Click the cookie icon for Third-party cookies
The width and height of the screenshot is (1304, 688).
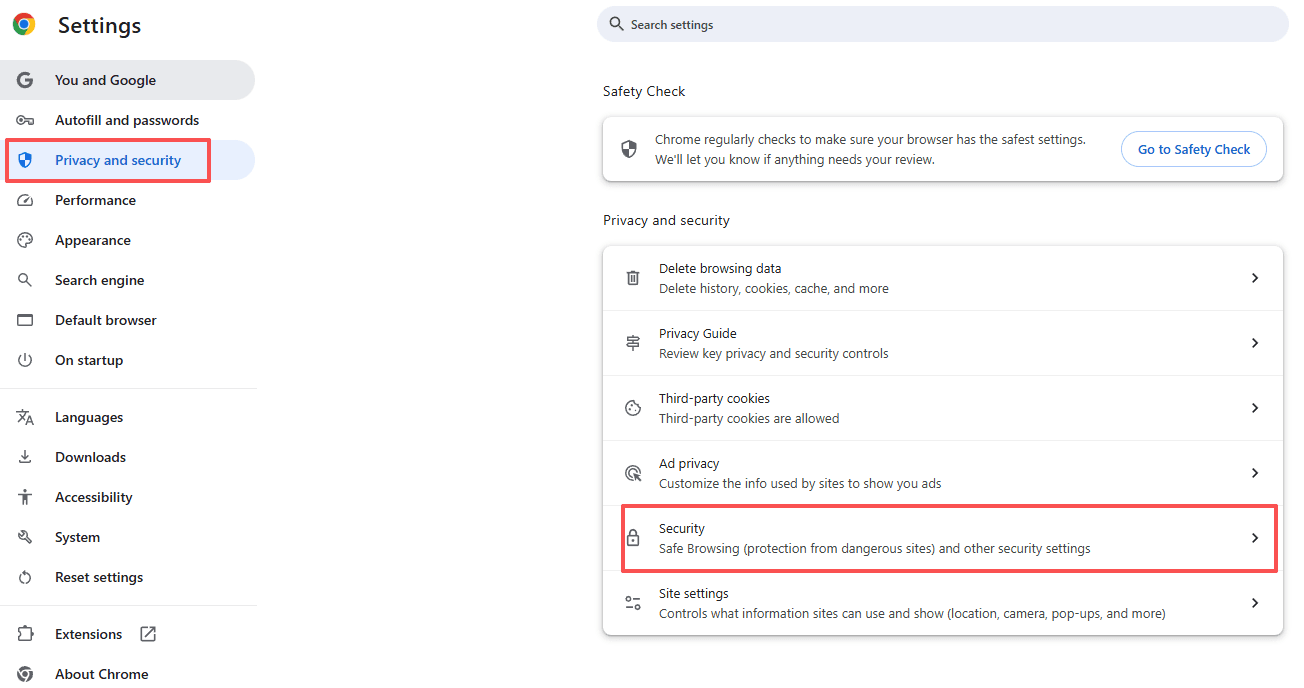click(x=633, y=408)
